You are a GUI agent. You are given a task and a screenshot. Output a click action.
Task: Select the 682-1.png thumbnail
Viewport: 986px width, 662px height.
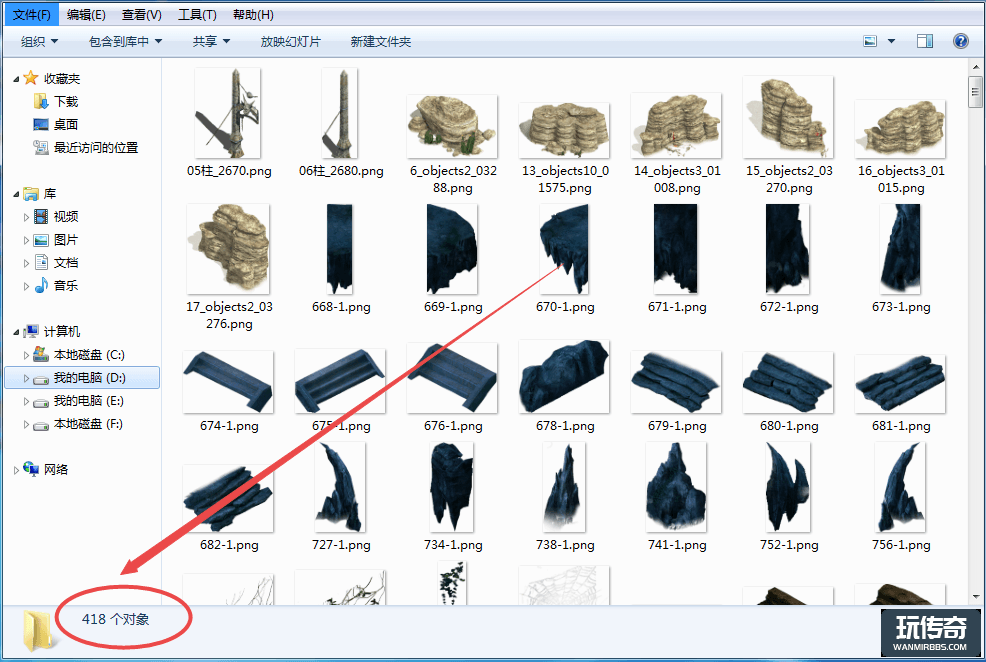coord(229,499)
